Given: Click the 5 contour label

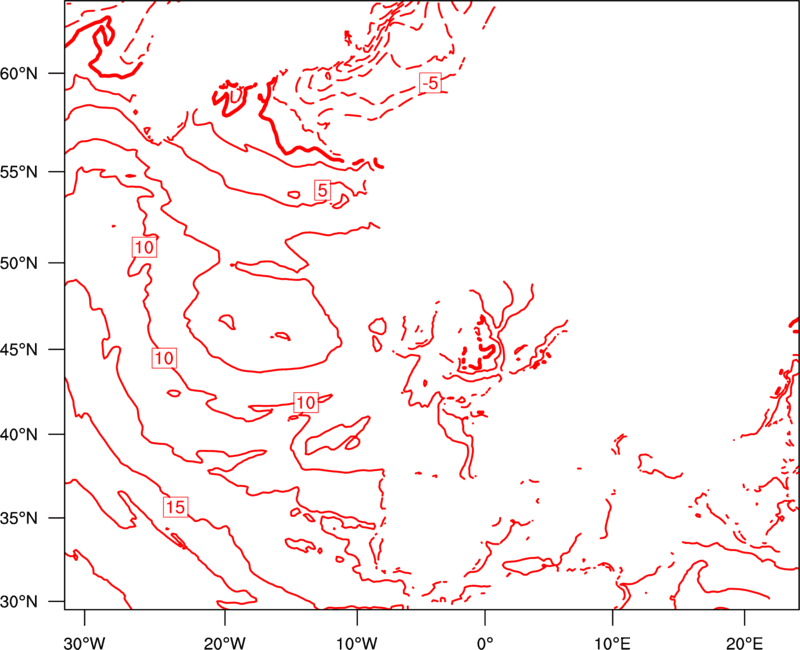Looking at the screenshot, I should 322,190.
